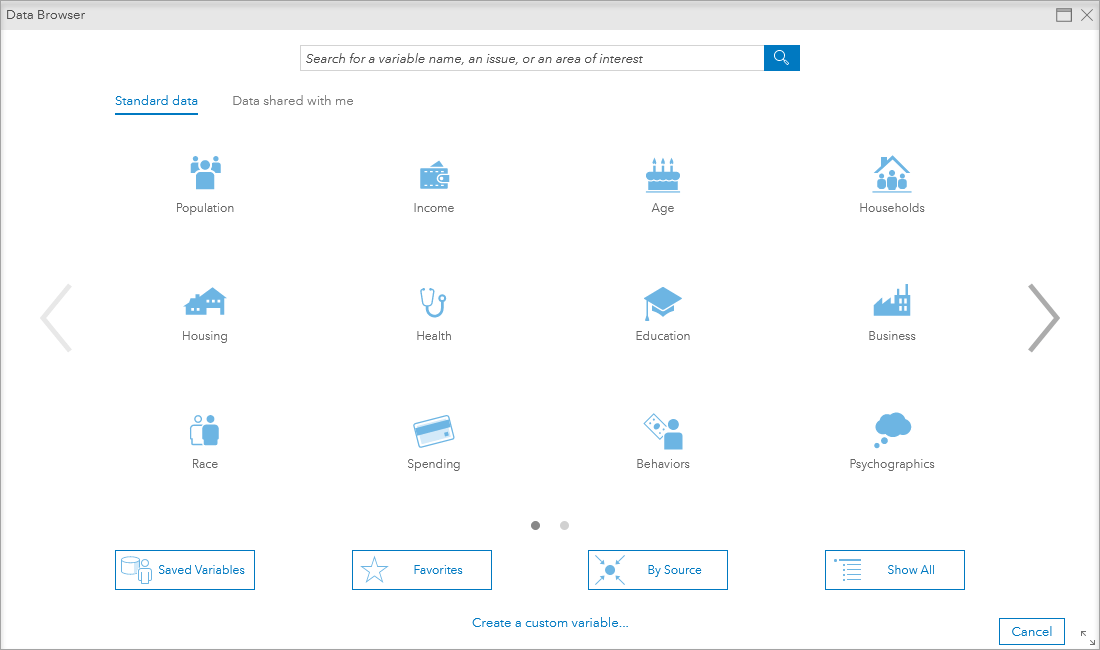Click the variable search input field

pyautogui.click(x=531, y=59)
